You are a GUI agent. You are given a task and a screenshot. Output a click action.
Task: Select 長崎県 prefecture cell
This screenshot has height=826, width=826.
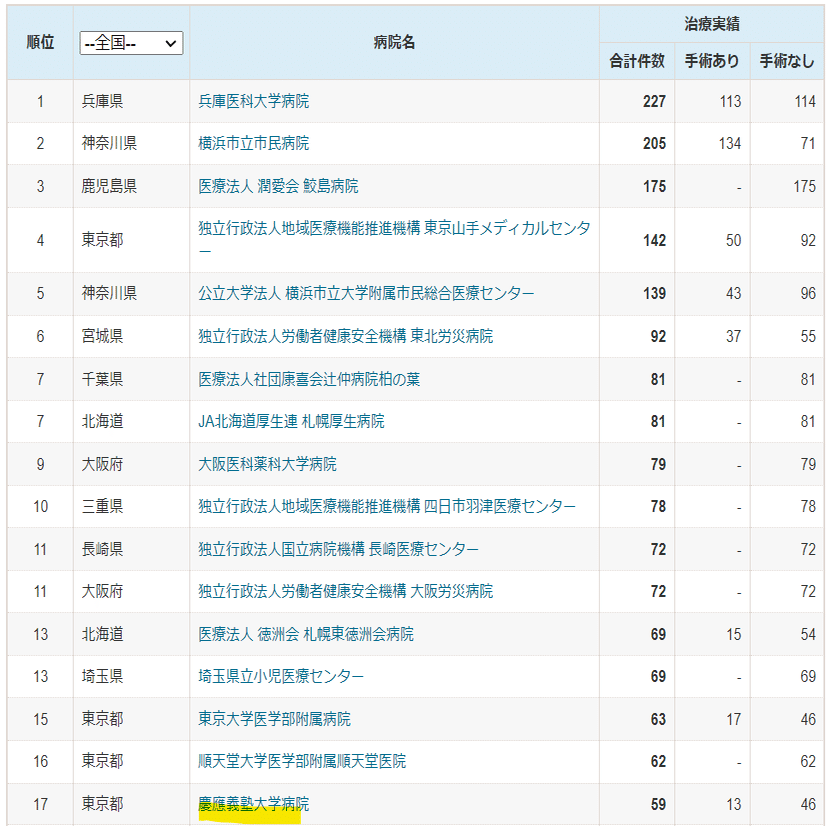[x=131, y=549]
